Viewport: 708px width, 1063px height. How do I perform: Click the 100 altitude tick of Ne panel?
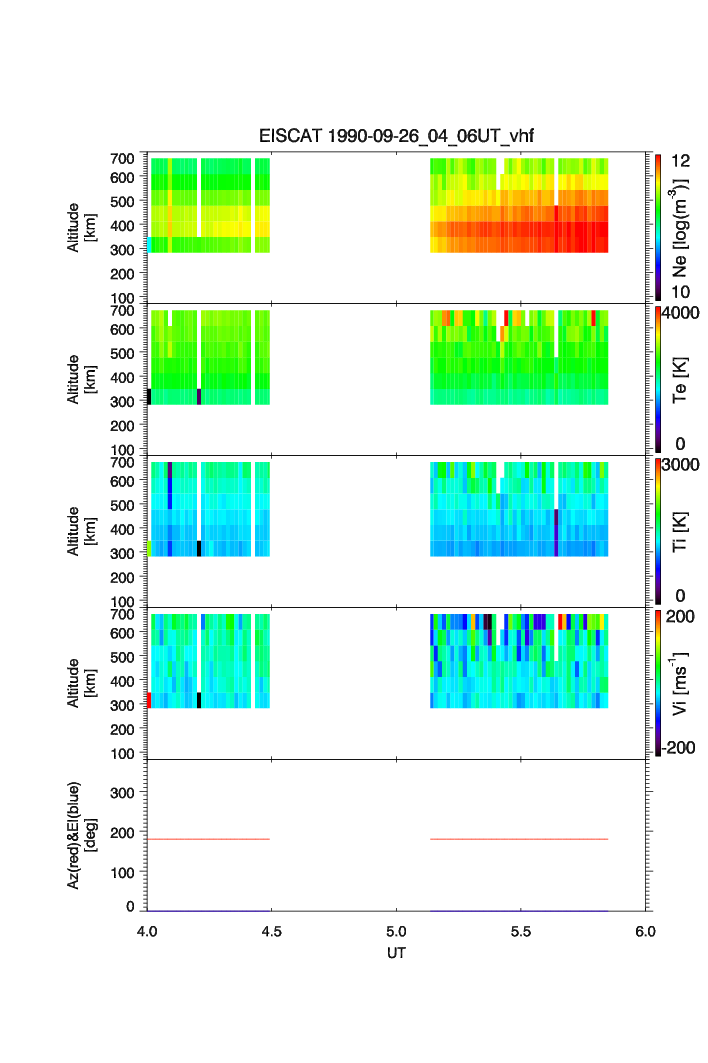coord(123,298)
